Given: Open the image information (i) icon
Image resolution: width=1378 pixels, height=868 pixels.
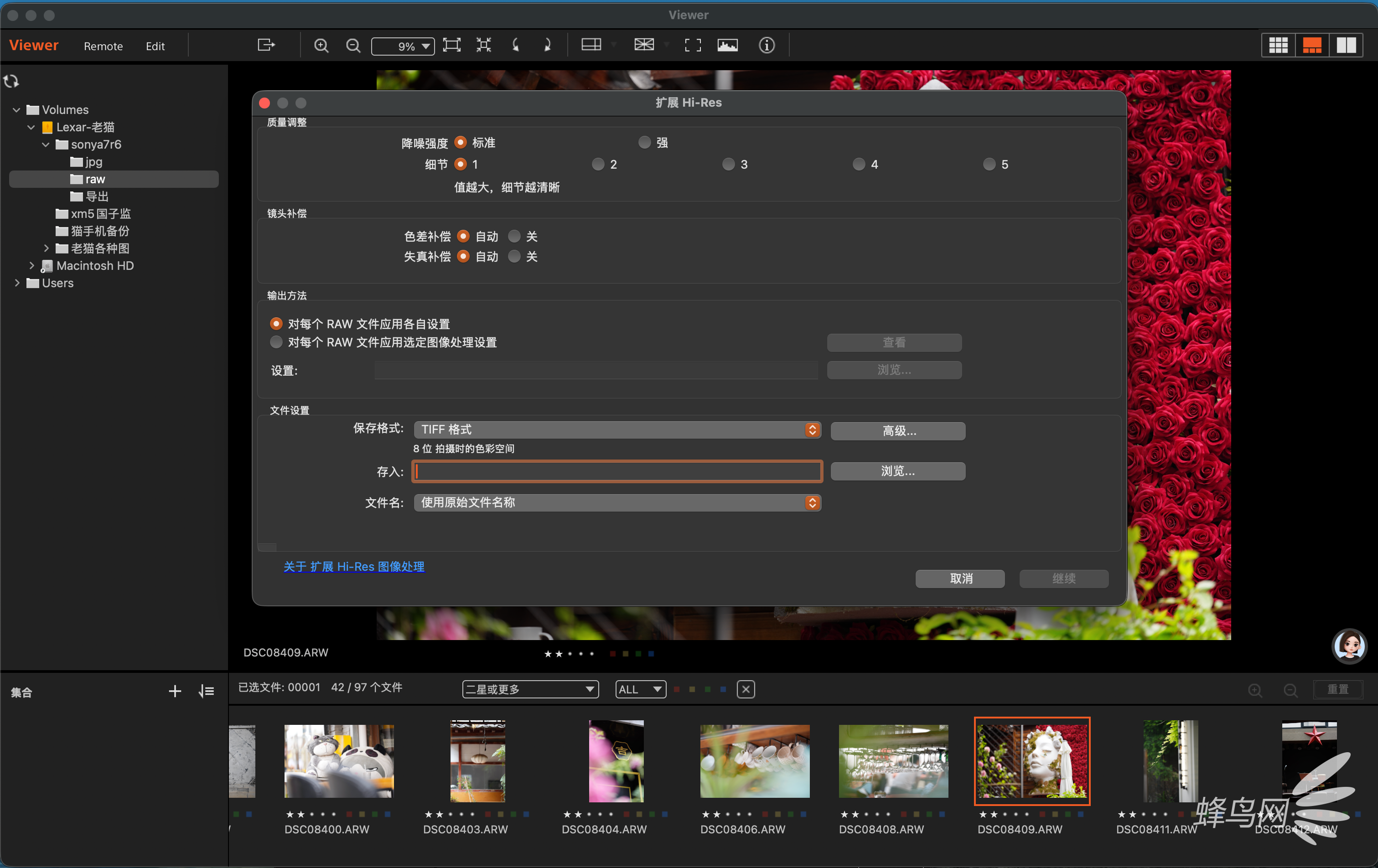Looking at the screenshot, I should pyautogui.click(x=767, y=45).
